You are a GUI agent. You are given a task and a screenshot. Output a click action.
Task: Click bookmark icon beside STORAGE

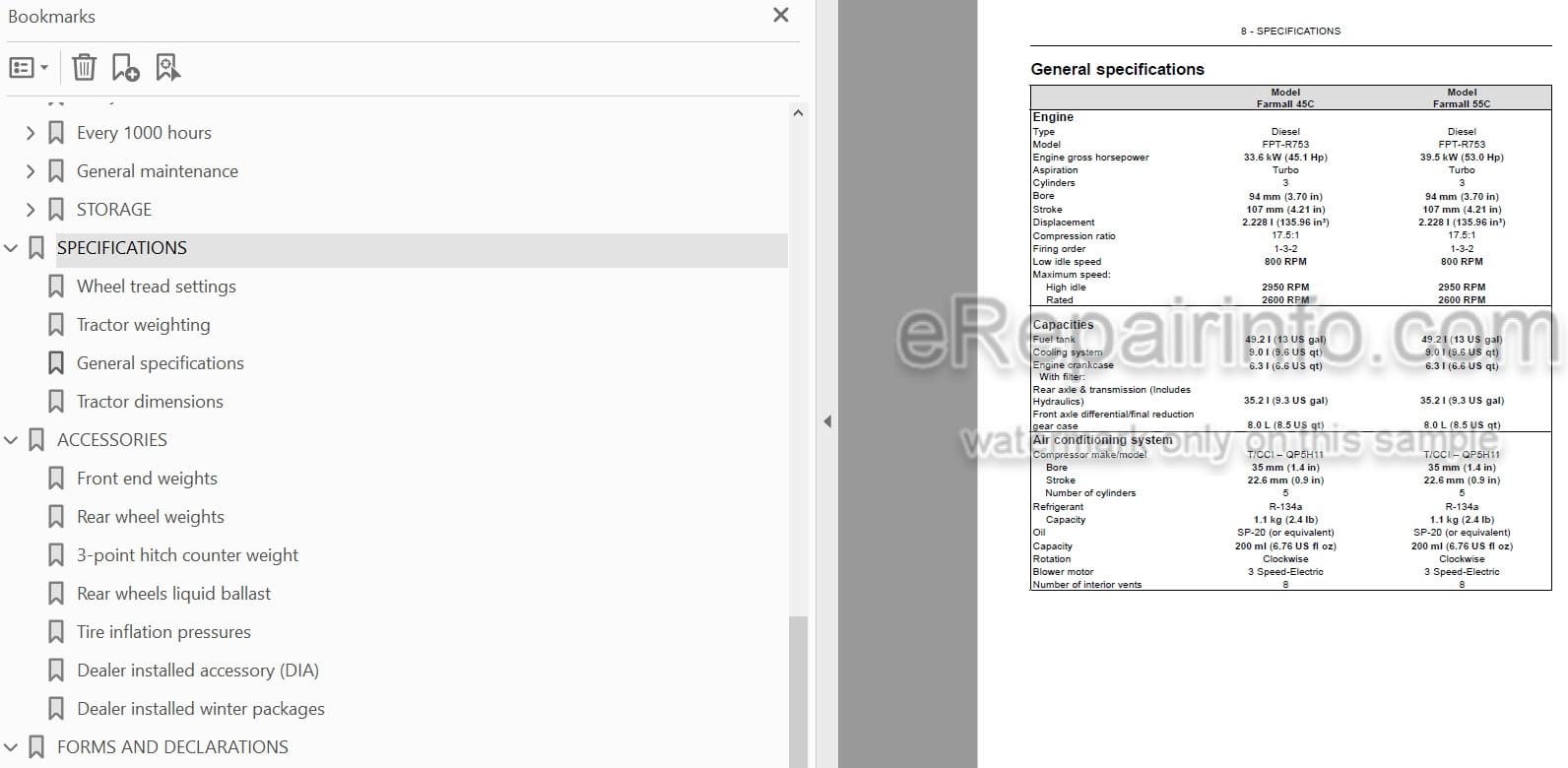pos(56,210)
